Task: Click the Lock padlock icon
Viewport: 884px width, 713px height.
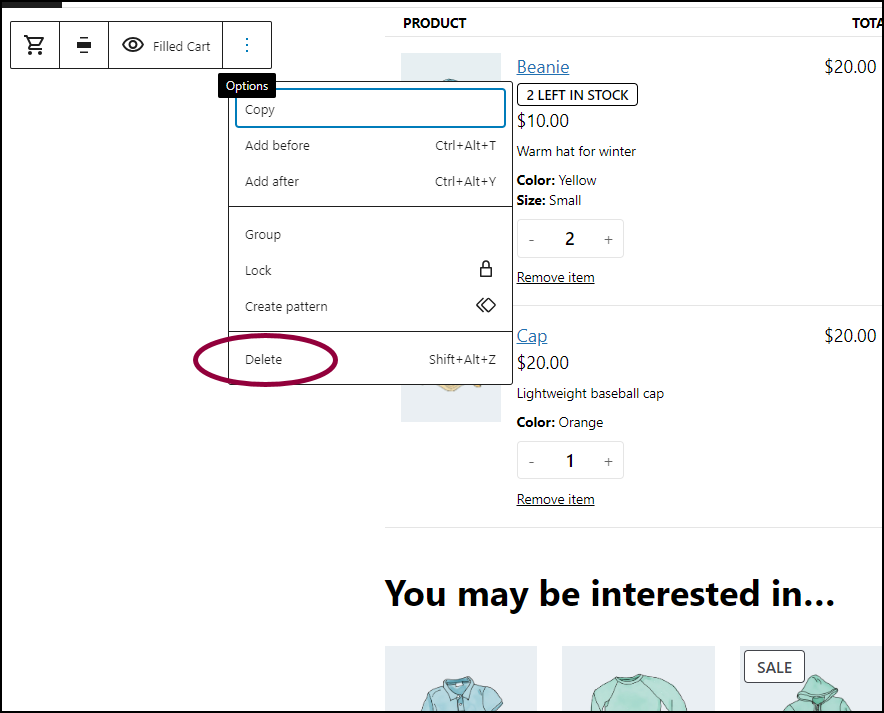Action: (485, 269)
